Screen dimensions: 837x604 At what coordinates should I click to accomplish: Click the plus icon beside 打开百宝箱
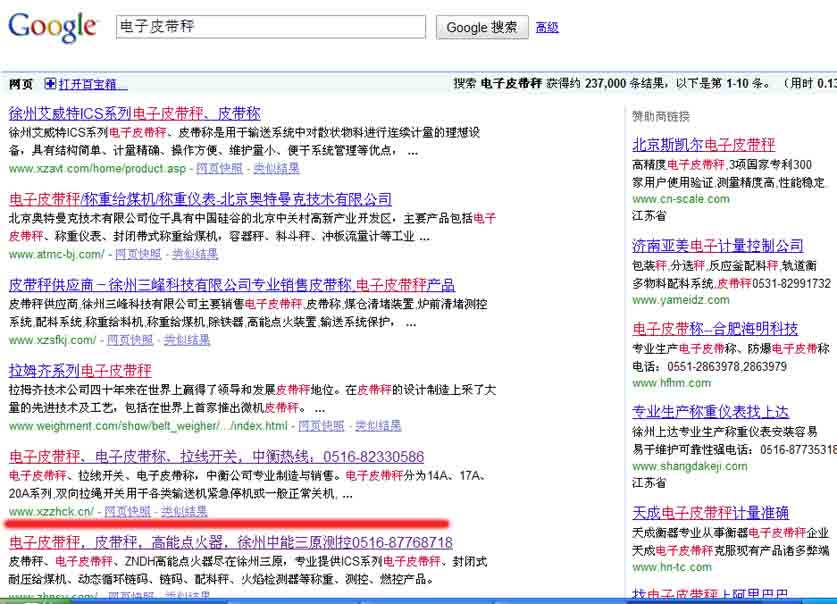50,84
